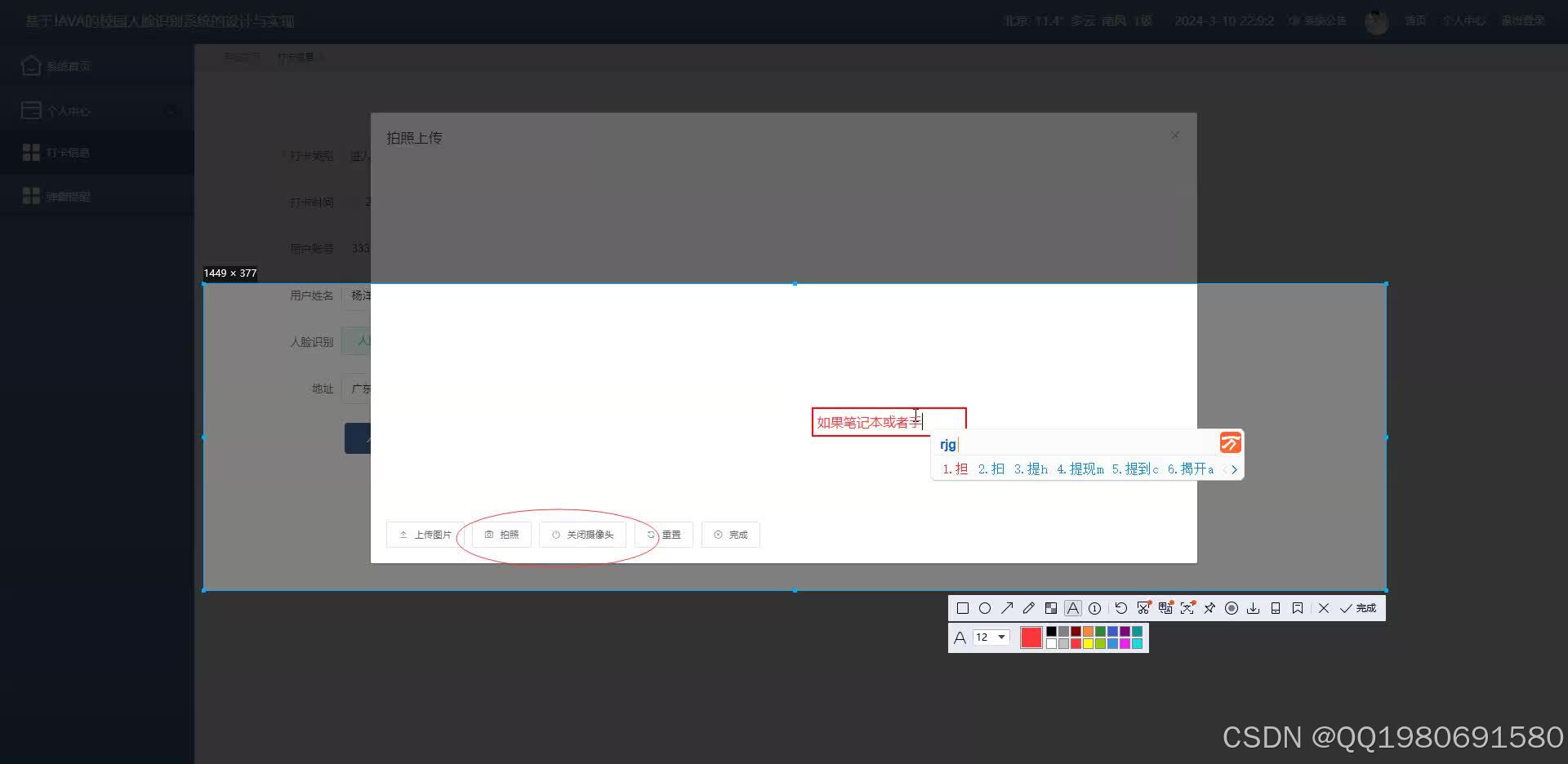Pick the black color swatch
Viewport: 1568px width, 764px height.
[1052, 631]
